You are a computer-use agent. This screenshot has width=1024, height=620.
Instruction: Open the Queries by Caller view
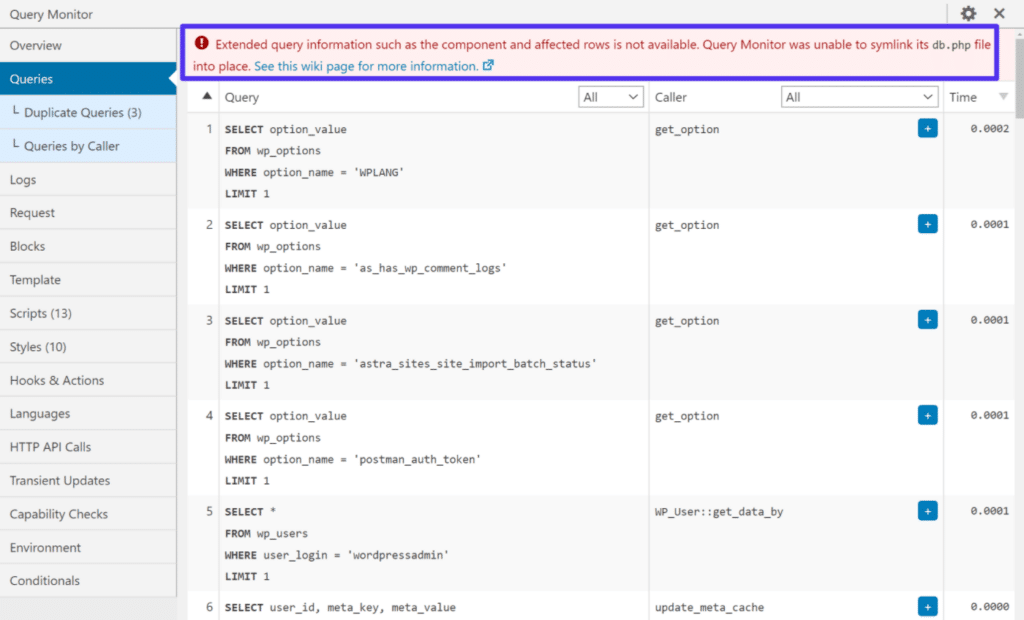coord(75,145)
